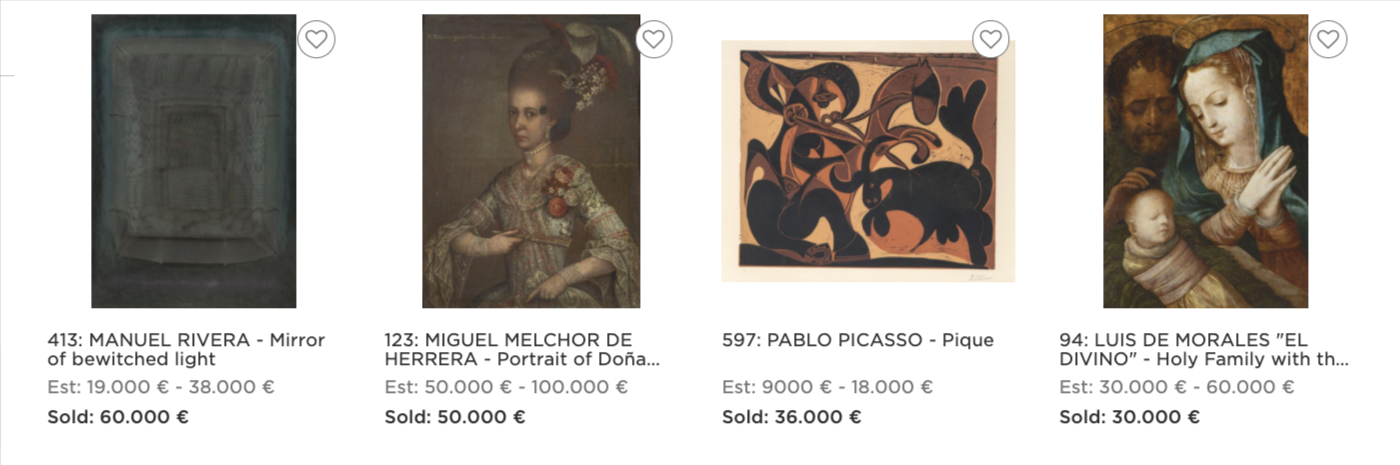Click heart icon on Picasso Pique lot

click(990, 39)
